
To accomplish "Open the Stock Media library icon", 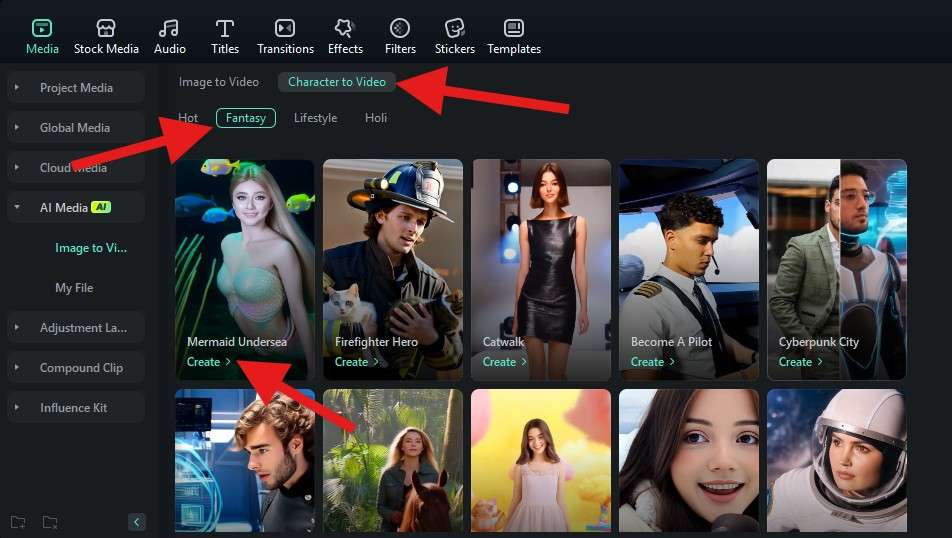I will 106,29.
